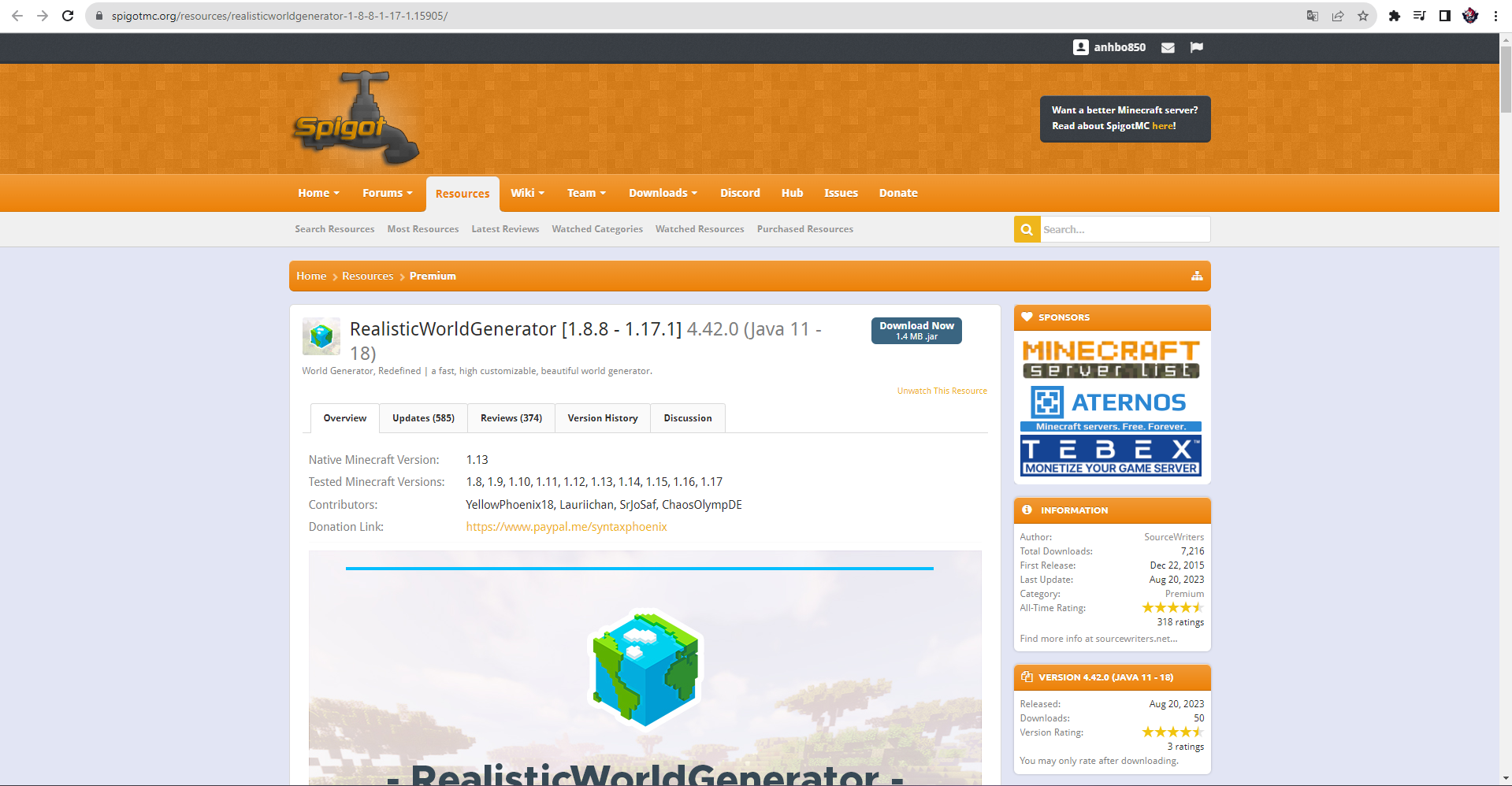Viewport: 1512px width, 786px height.
Task: Switch to Updates (585) tab
Action: tap(424, 418)
